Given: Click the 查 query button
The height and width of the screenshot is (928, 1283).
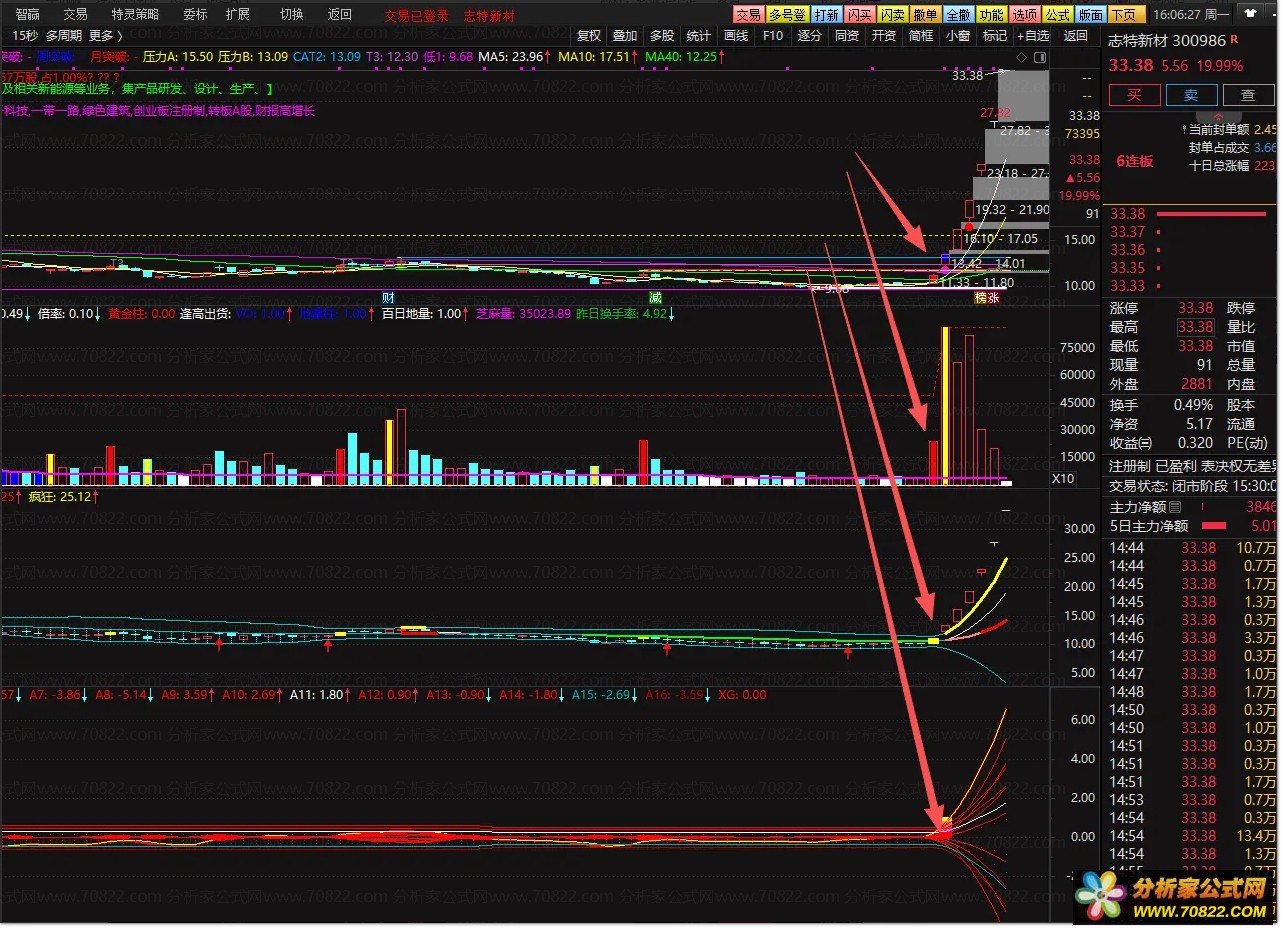Looking at the screenshot, I should pos(1248,95).
